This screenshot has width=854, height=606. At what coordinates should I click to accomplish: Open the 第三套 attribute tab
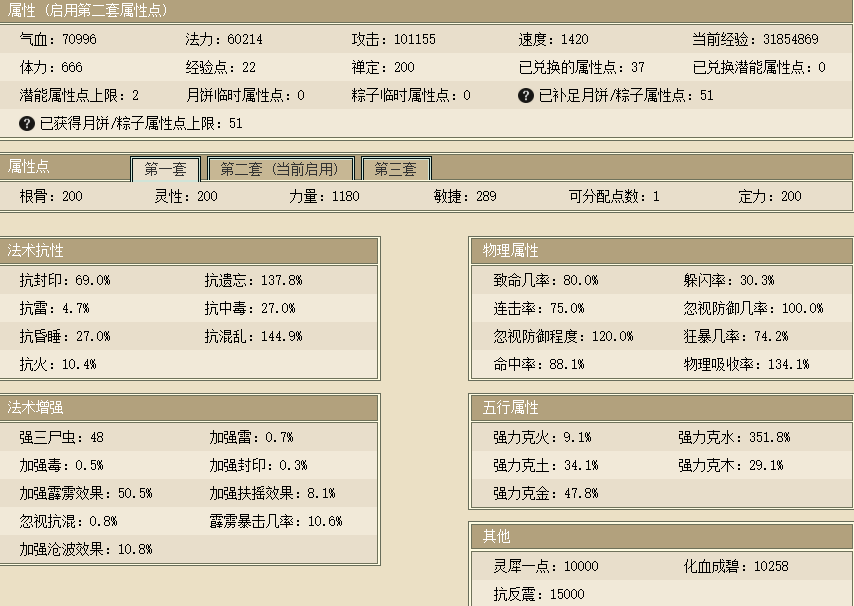coord(395,169)
